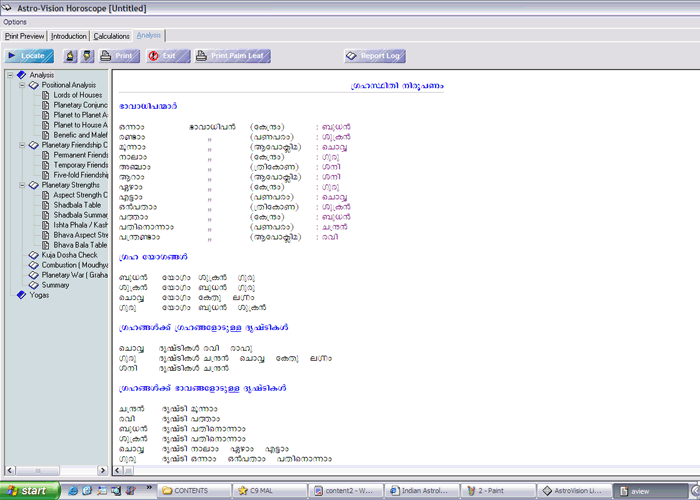
Task: Switch to Indian Astrology browser window
Action: tap(422, 491)
